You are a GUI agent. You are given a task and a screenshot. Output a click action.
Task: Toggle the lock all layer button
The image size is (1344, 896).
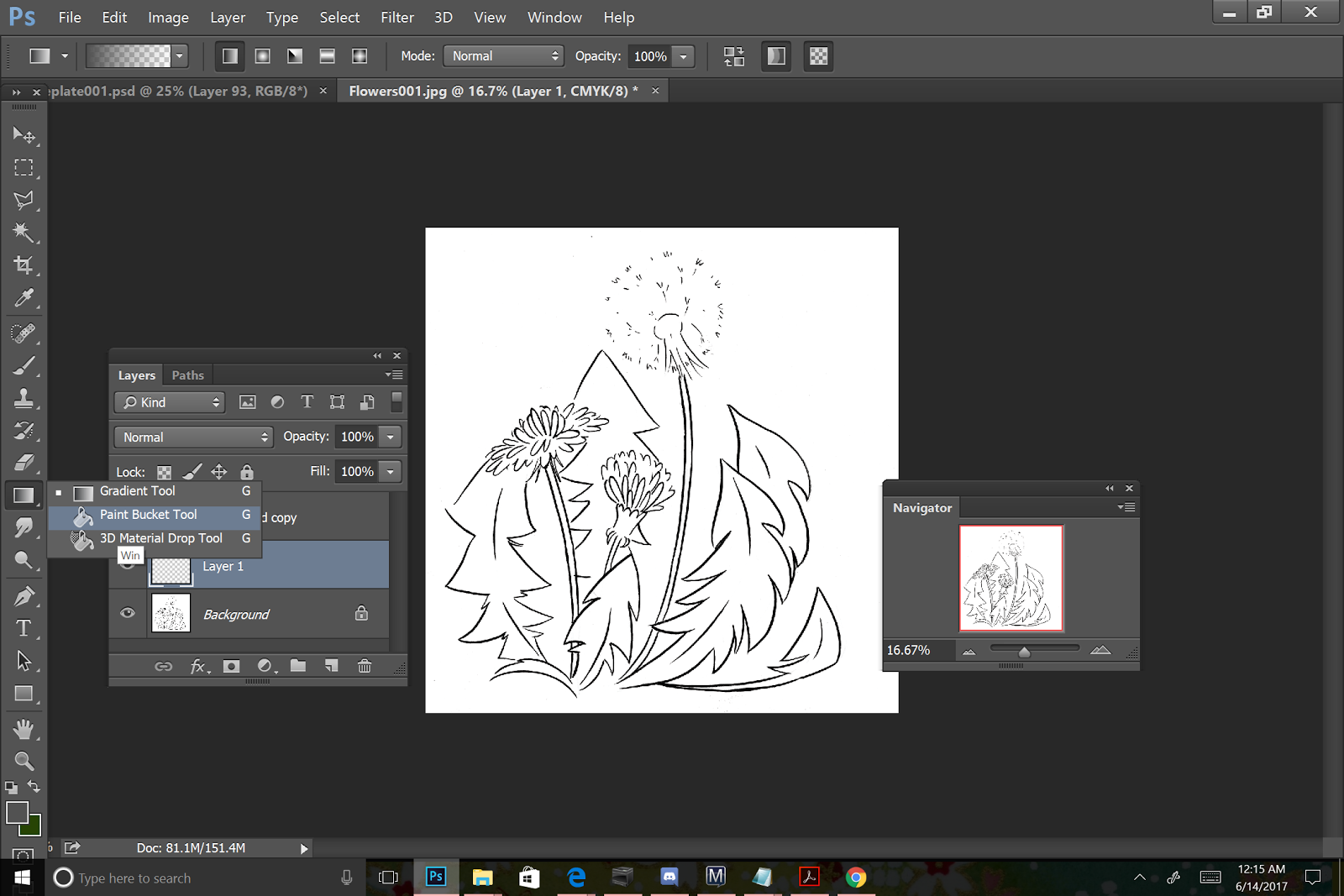(247, 472)
